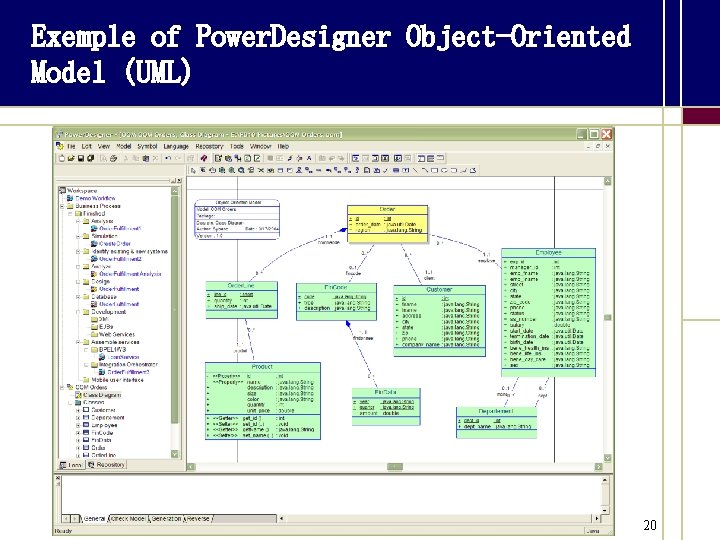Collapse the OOM Orders model node
The image size is (720, 540).
[x=63, y=387]
